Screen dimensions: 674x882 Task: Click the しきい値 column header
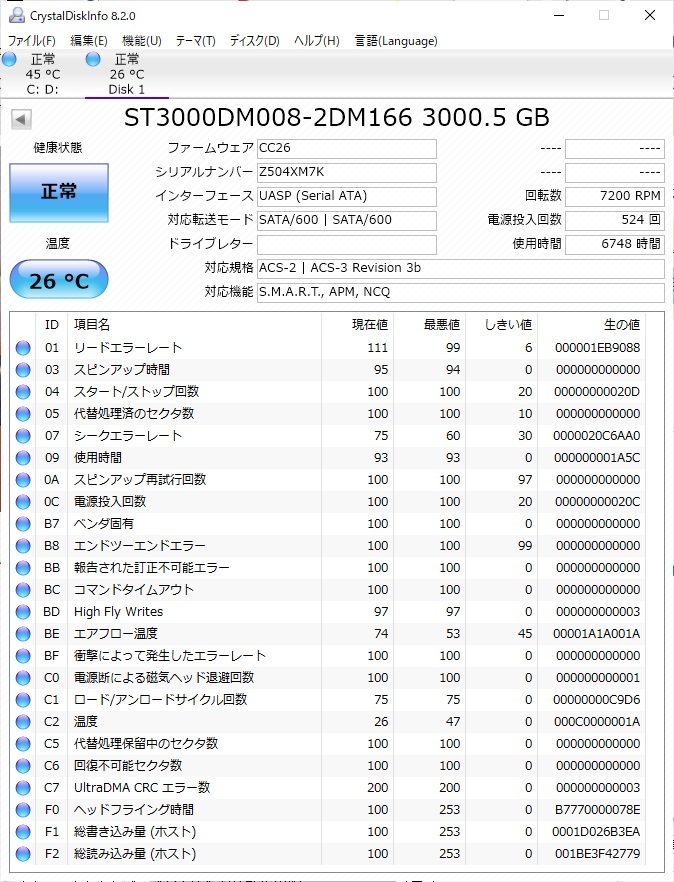[x=501, y=325]
